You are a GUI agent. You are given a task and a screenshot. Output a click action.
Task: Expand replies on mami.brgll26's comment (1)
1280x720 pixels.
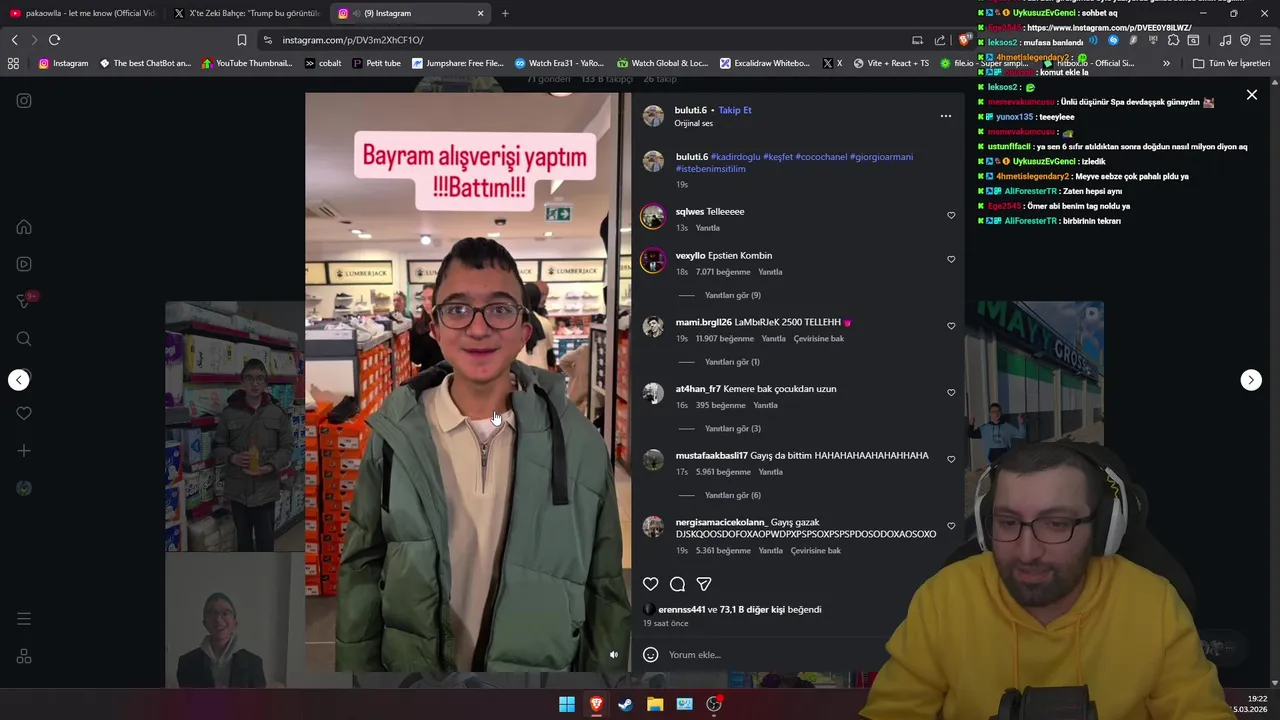tap(732, 362)
